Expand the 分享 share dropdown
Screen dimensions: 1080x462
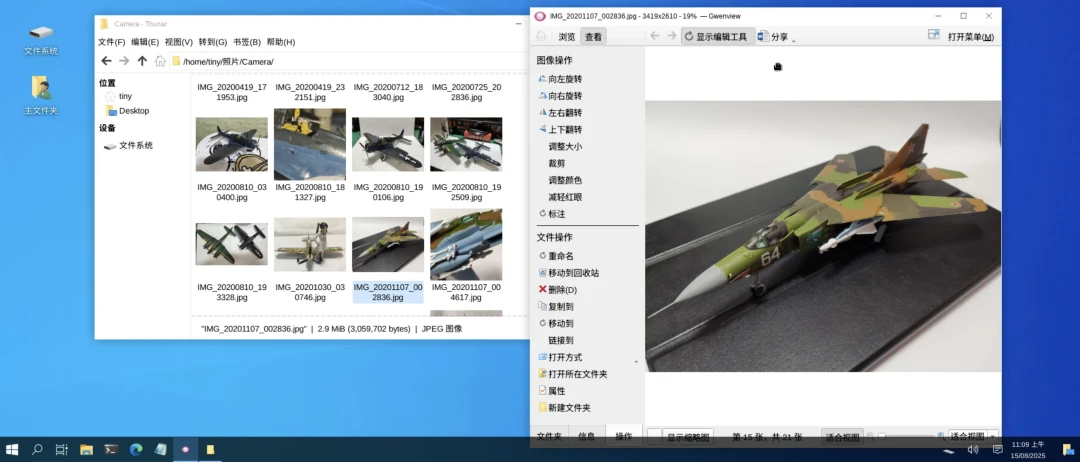click(x=794, y=40)
